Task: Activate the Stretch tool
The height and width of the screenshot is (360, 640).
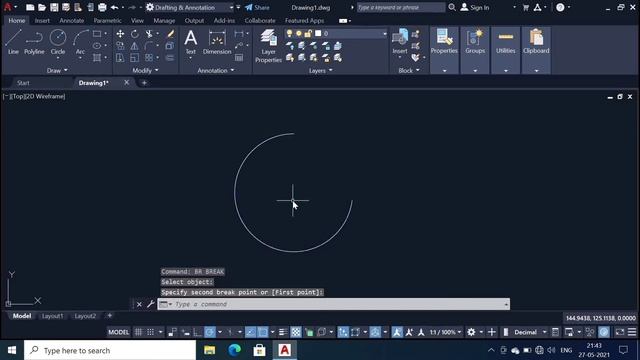Action: coord(120,58)
